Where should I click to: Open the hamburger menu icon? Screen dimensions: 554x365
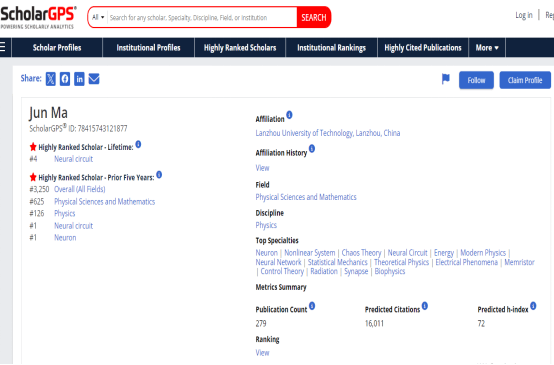[x=3, y=47]
